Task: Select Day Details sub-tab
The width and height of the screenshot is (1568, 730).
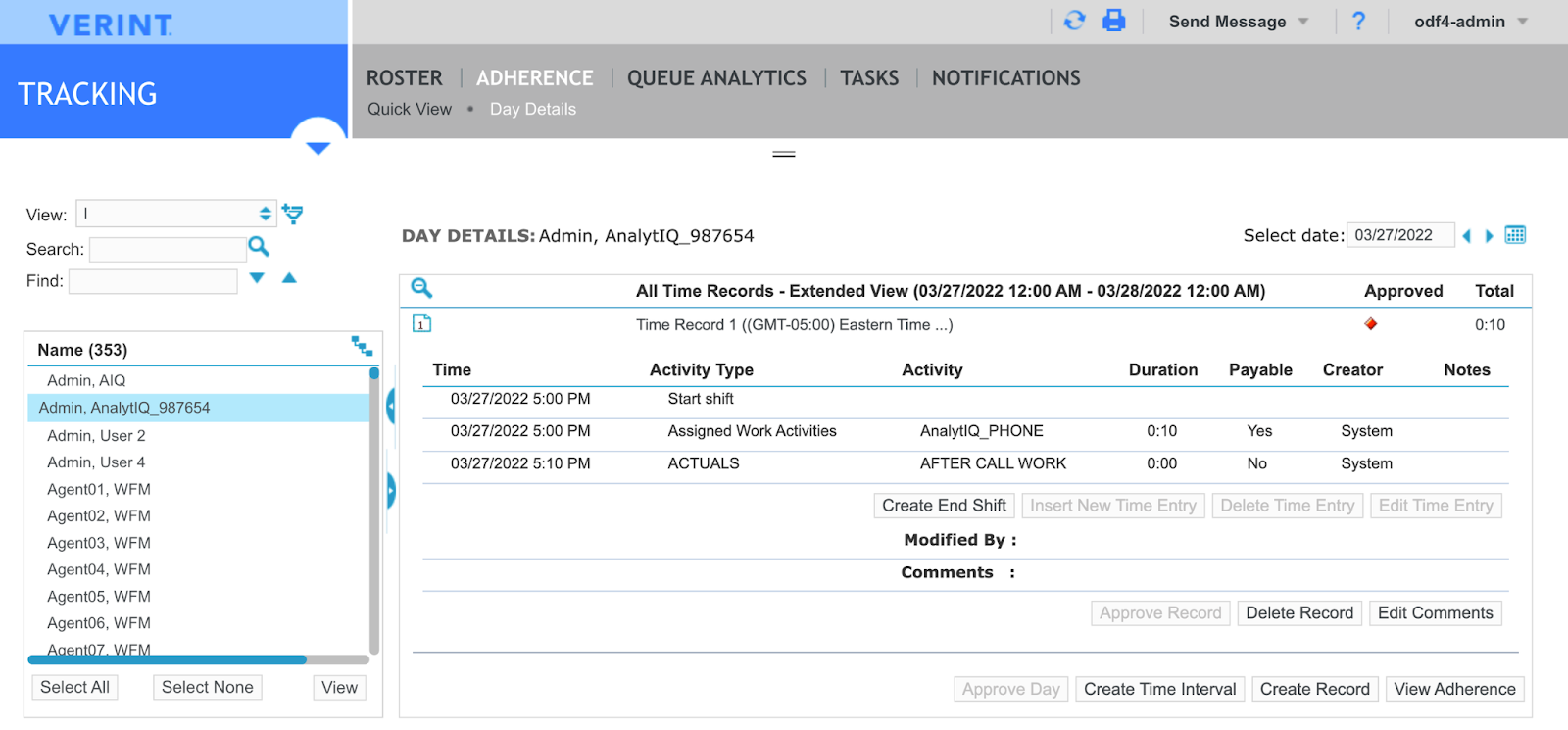Action: 533,109
